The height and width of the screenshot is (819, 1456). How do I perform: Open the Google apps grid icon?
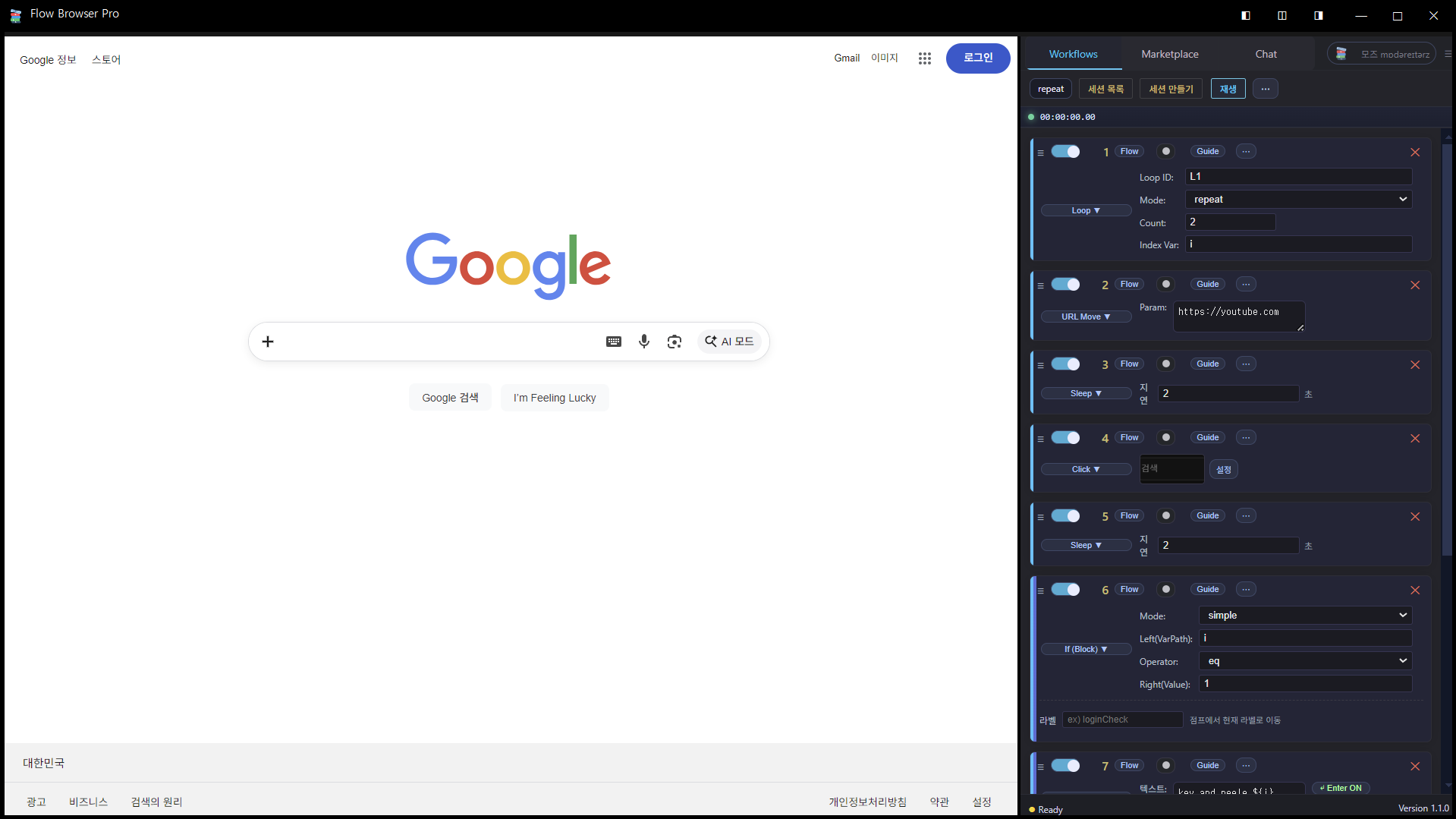pyautogui.click(x=925, y=58)
